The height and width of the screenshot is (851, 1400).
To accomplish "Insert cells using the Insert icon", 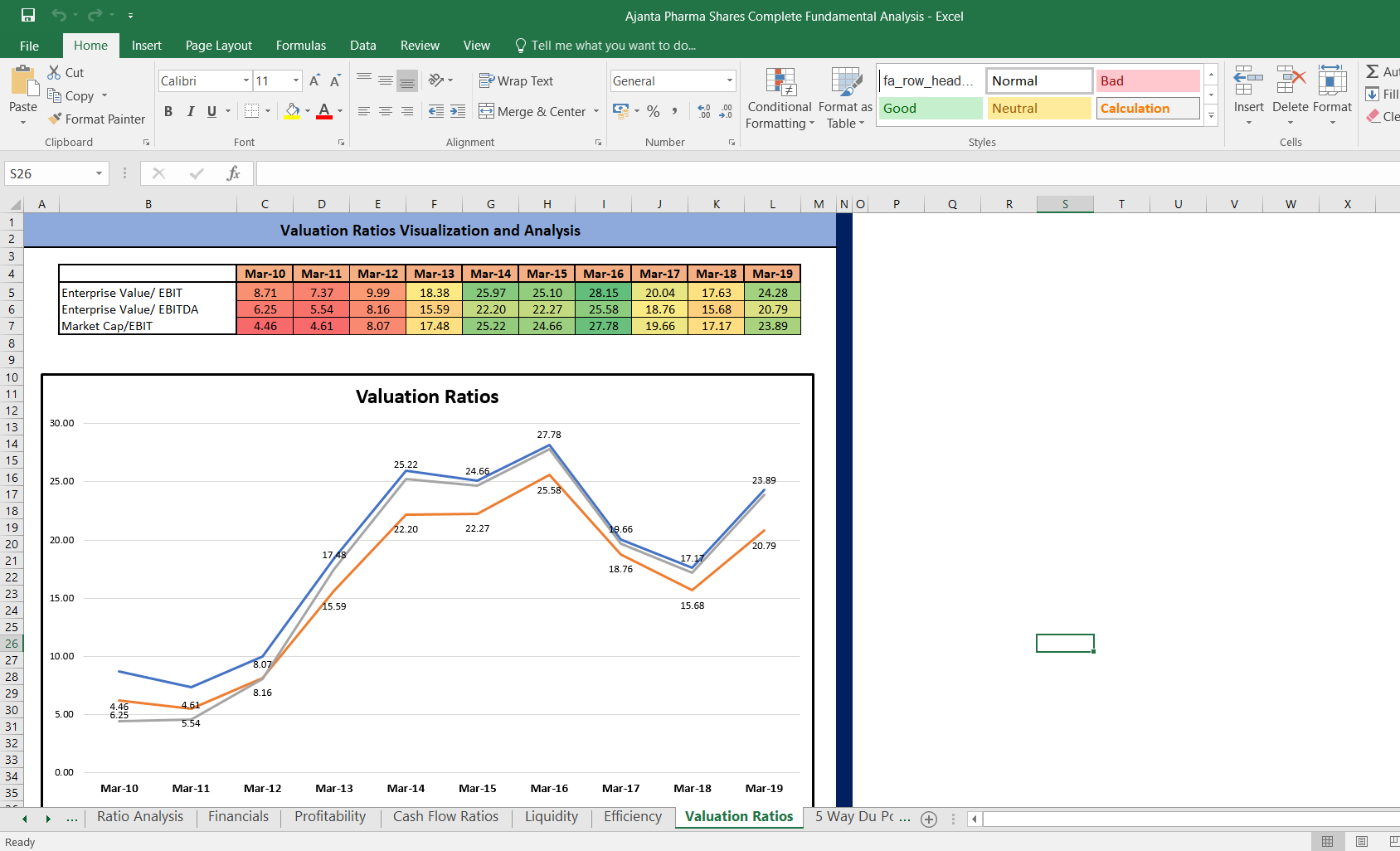I will [x=1248, y=80].
